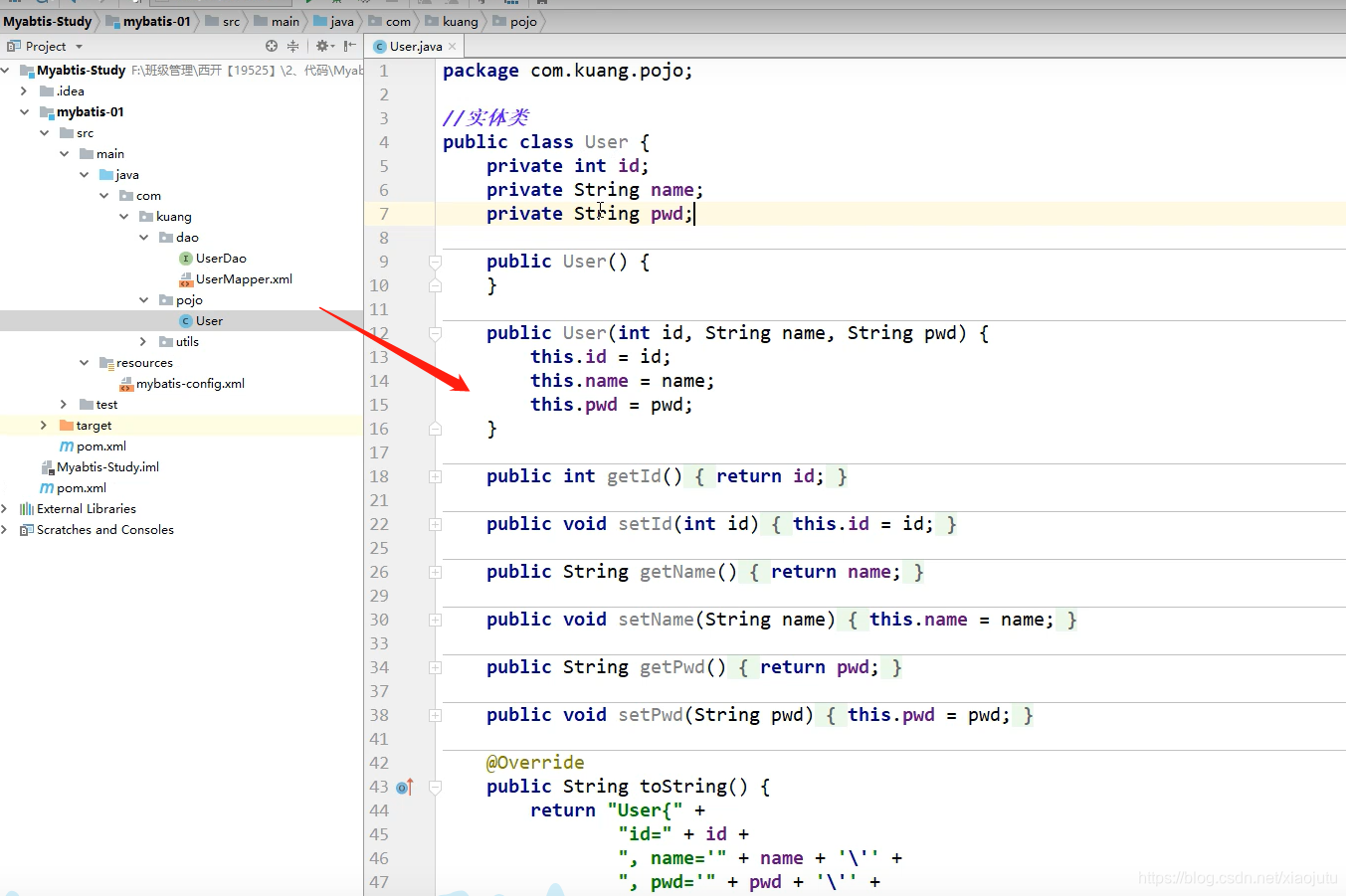Click the src breadcrumb
Image resolution: width=1346 pixels, height=896 pixels.
pos(223,21)
